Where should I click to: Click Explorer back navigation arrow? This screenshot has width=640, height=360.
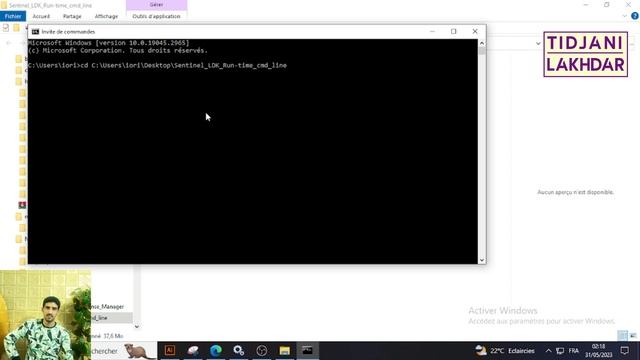coord(9,43)
